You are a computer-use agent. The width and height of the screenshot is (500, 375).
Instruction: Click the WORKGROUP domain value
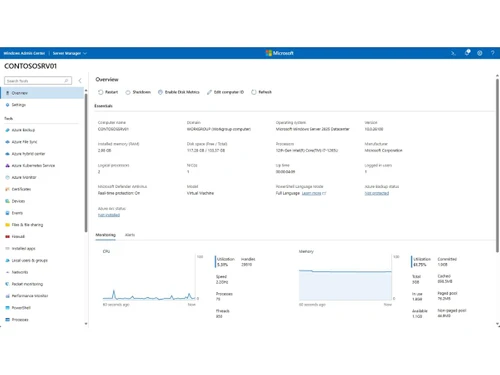coord(219,129)
